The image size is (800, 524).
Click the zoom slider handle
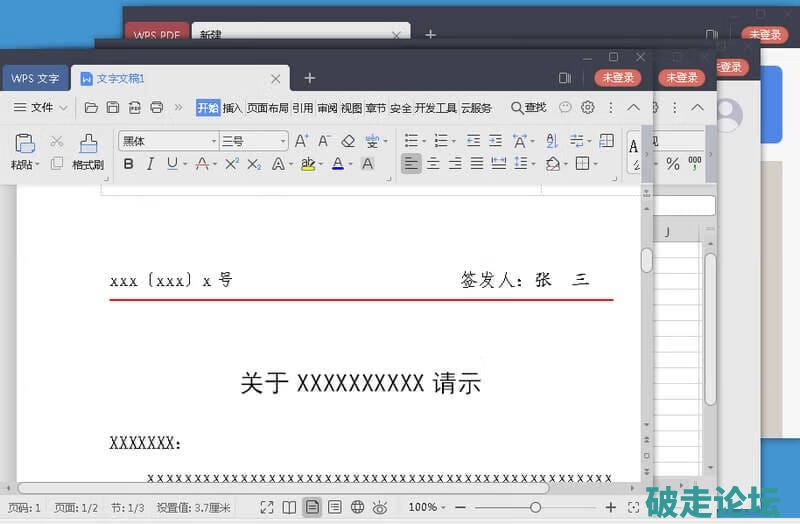tap(535, 507)
